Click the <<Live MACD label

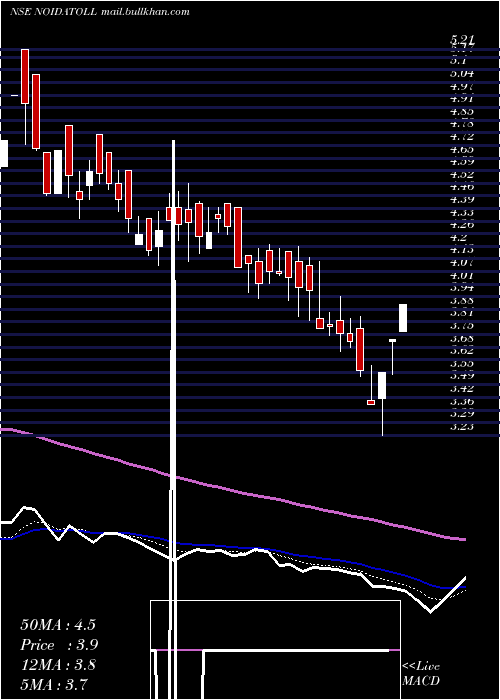point(421,673)
